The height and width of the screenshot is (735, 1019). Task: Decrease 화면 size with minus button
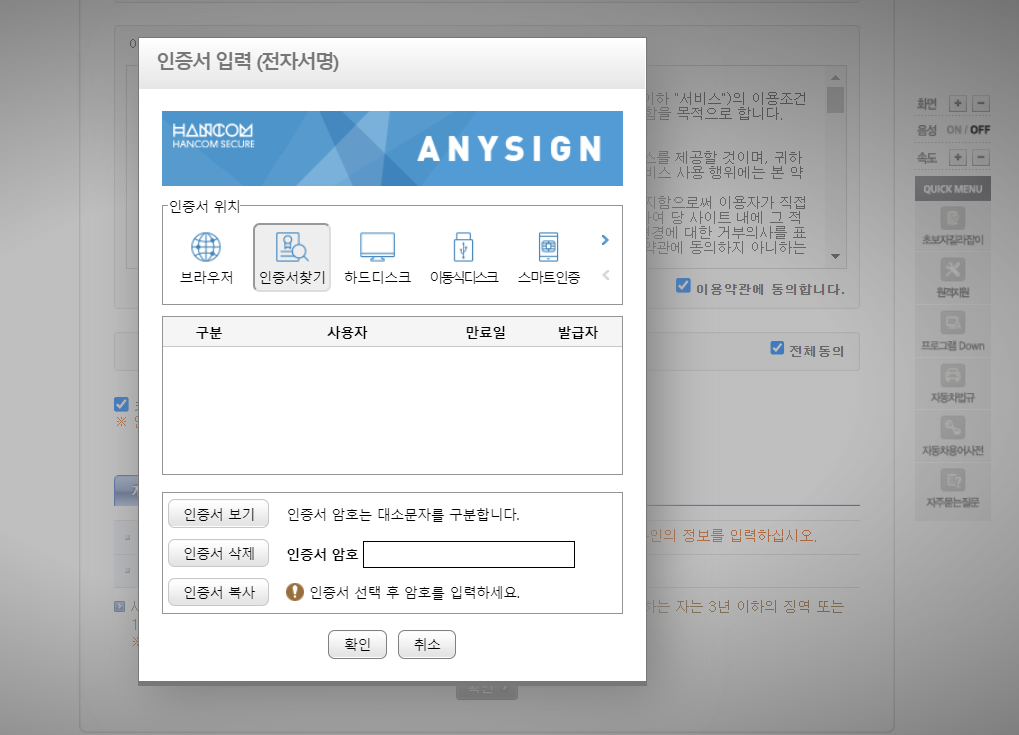[x=981, y=103]
